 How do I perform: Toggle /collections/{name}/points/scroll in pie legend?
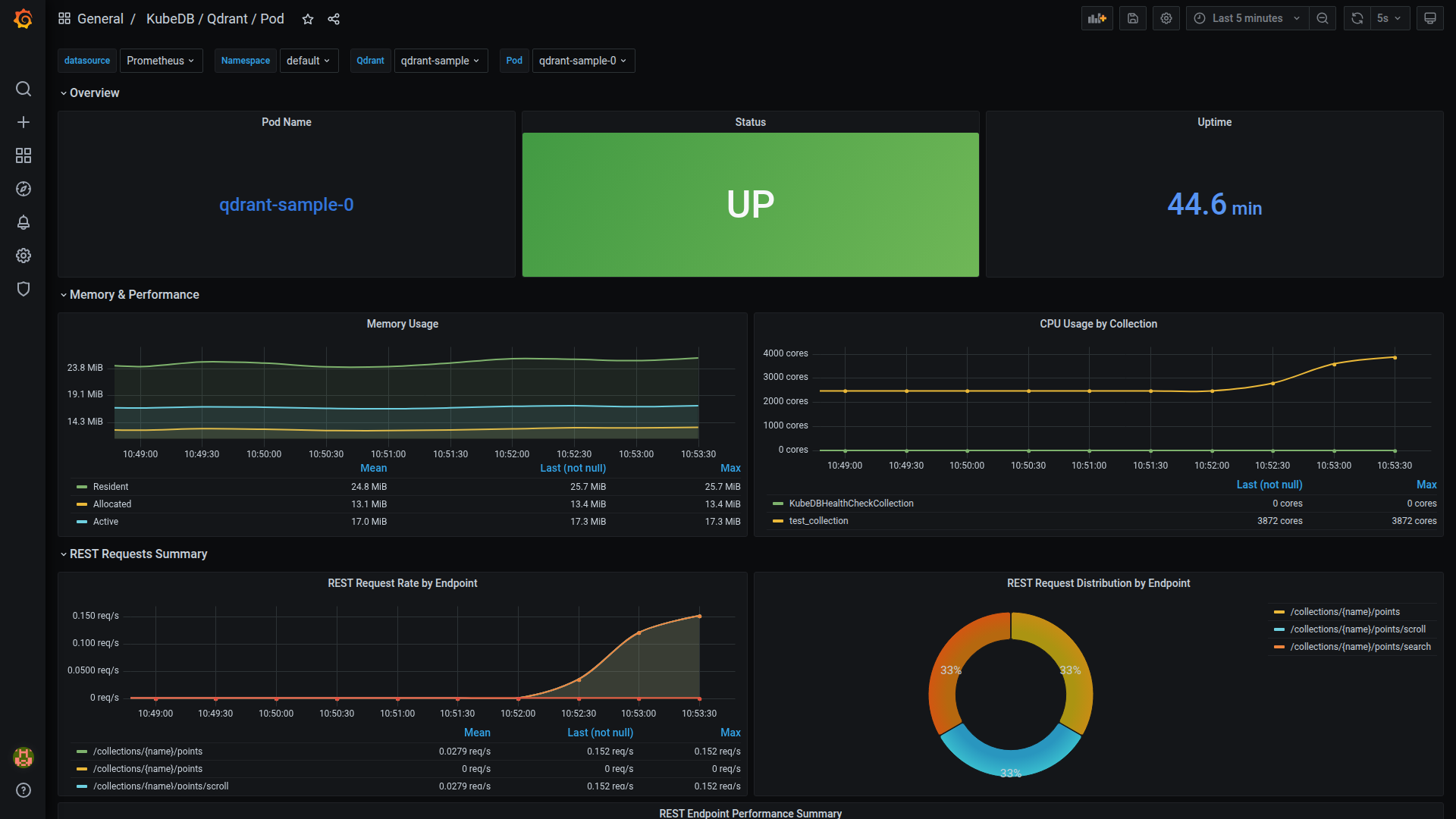coord(1358,629)
